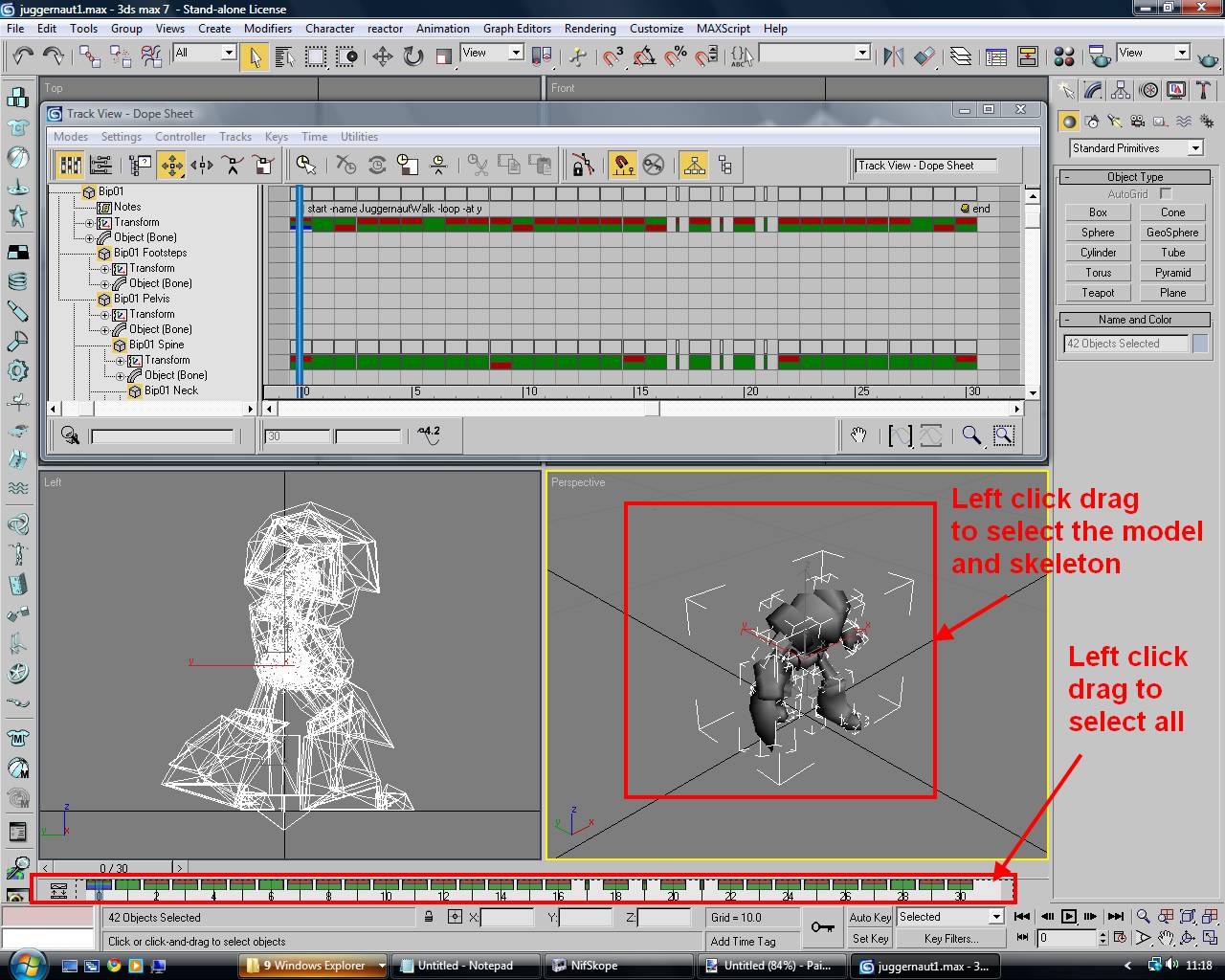
Task: Click the Key Filters button
Action: coord(950,939)
